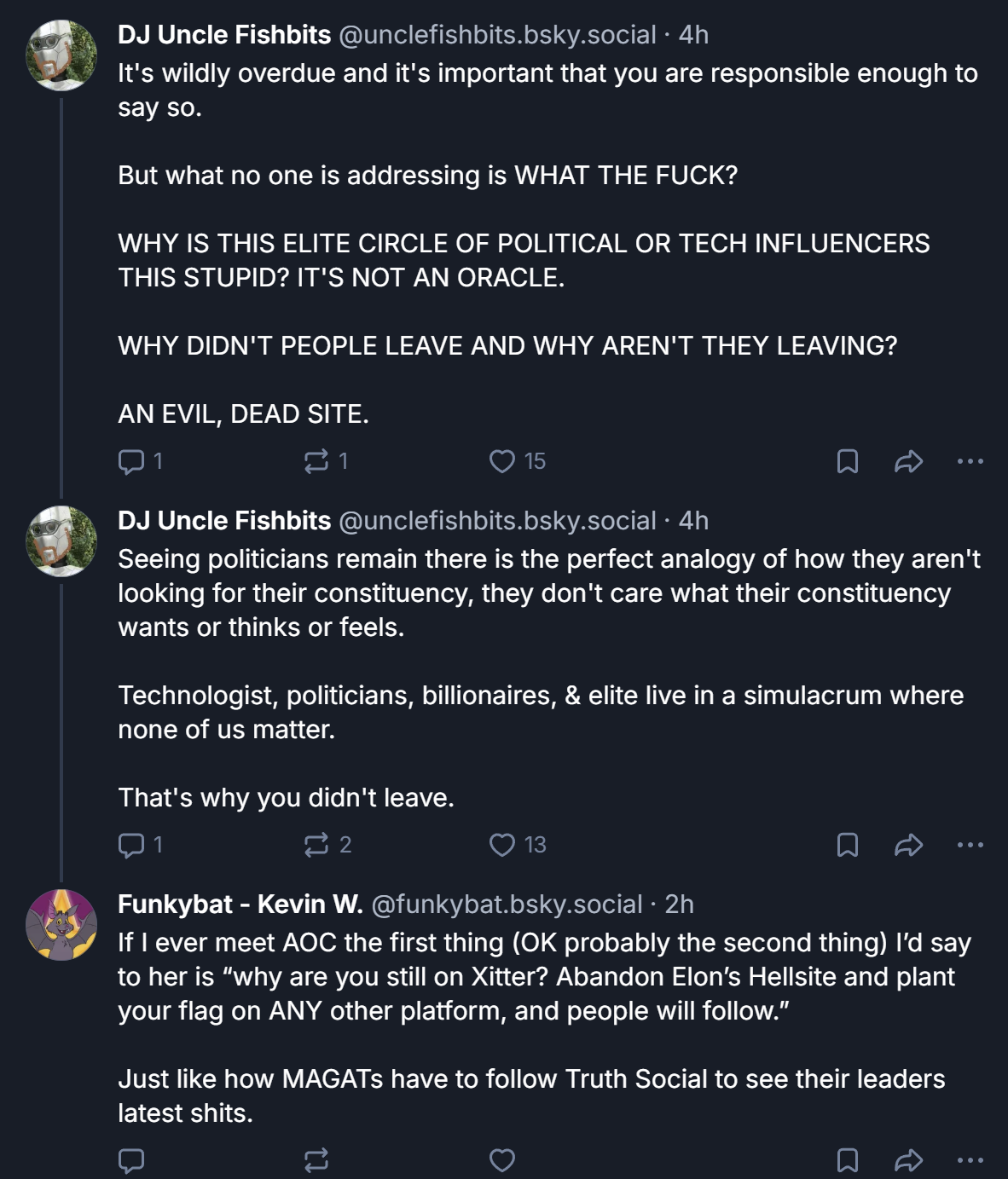Open the @funkybat.bsky.social handle link
Viewport: 1008px width, 1179px height.
pyautogui.click(x=507, y=904)
